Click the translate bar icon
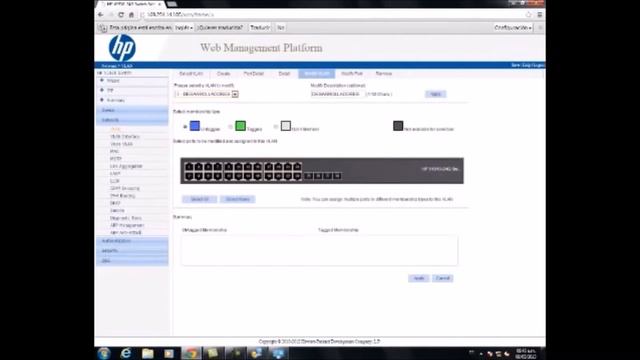This screenshot has height=360, width=640. pyautogui.click(x=102, y=28)
